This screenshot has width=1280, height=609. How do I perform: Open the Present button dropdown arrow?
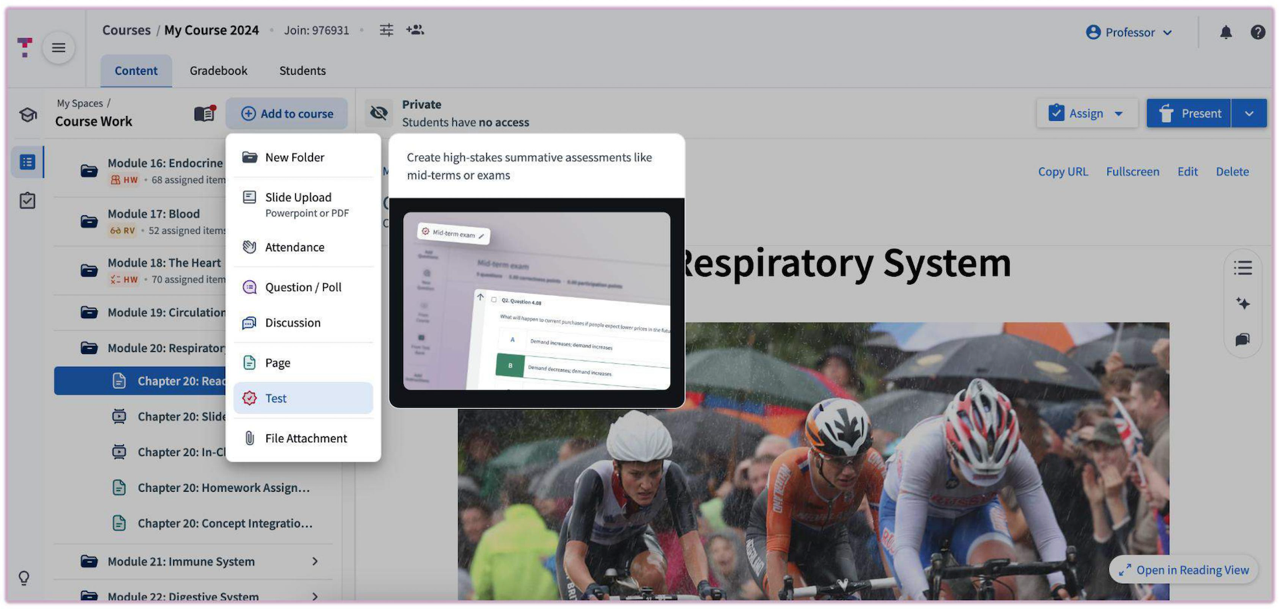[x=1249, y=114]
